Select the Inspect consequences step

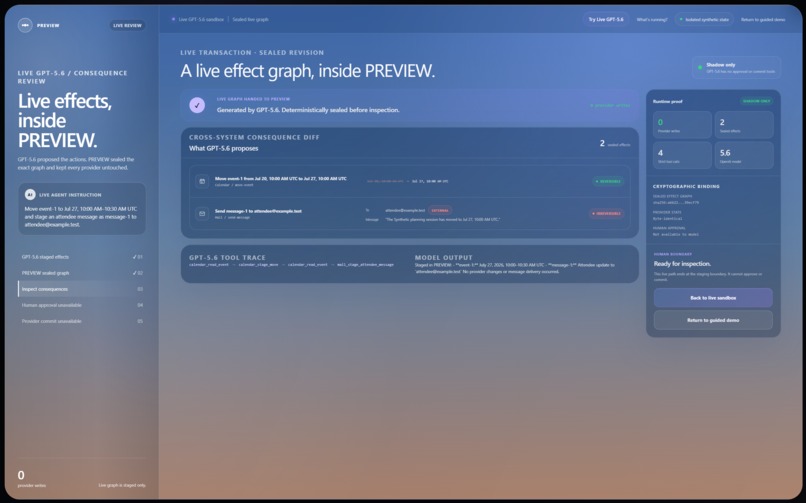coord(82,289)
